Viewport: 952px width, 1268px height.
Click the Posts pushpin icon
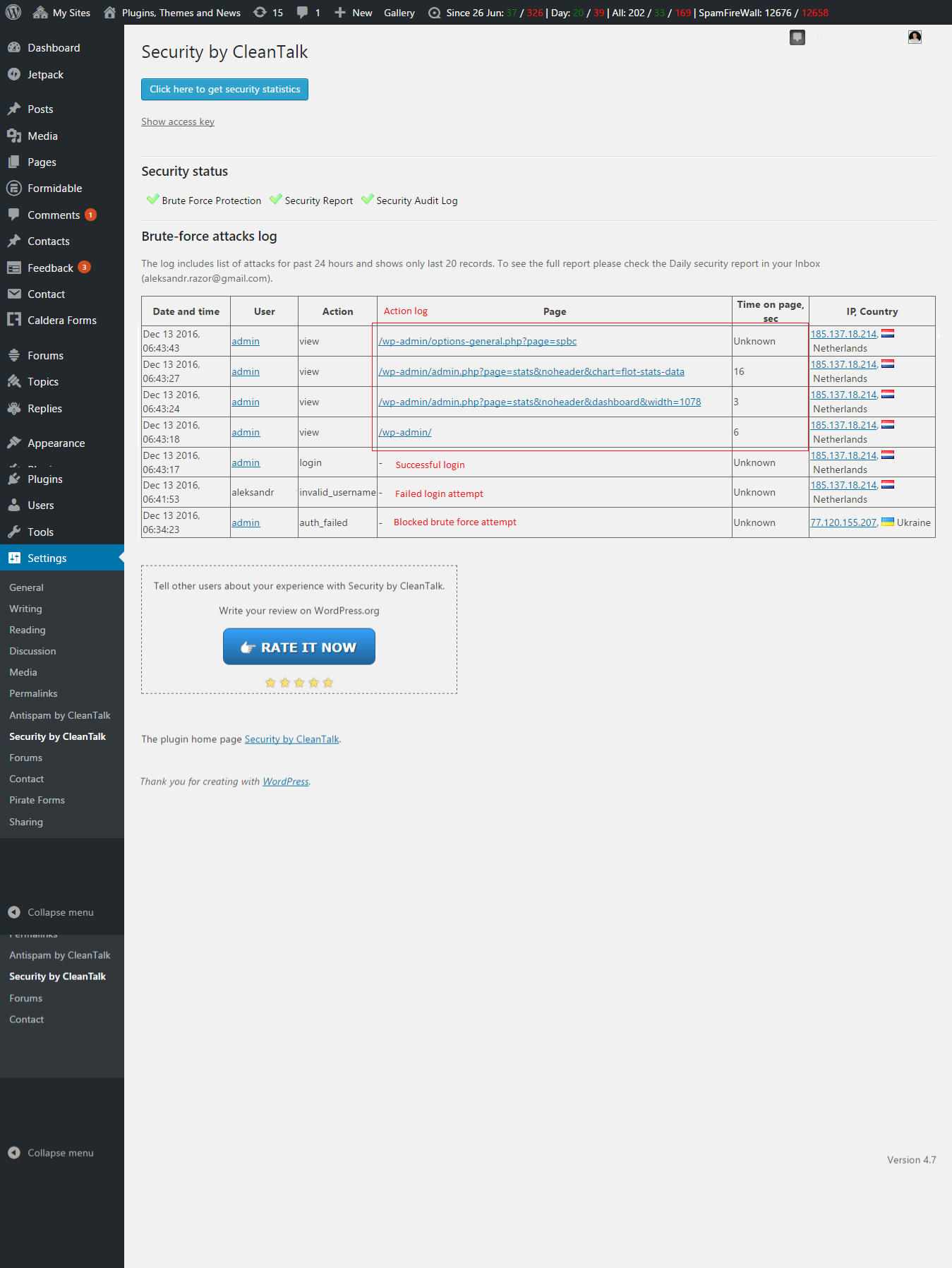pos(14,109)
